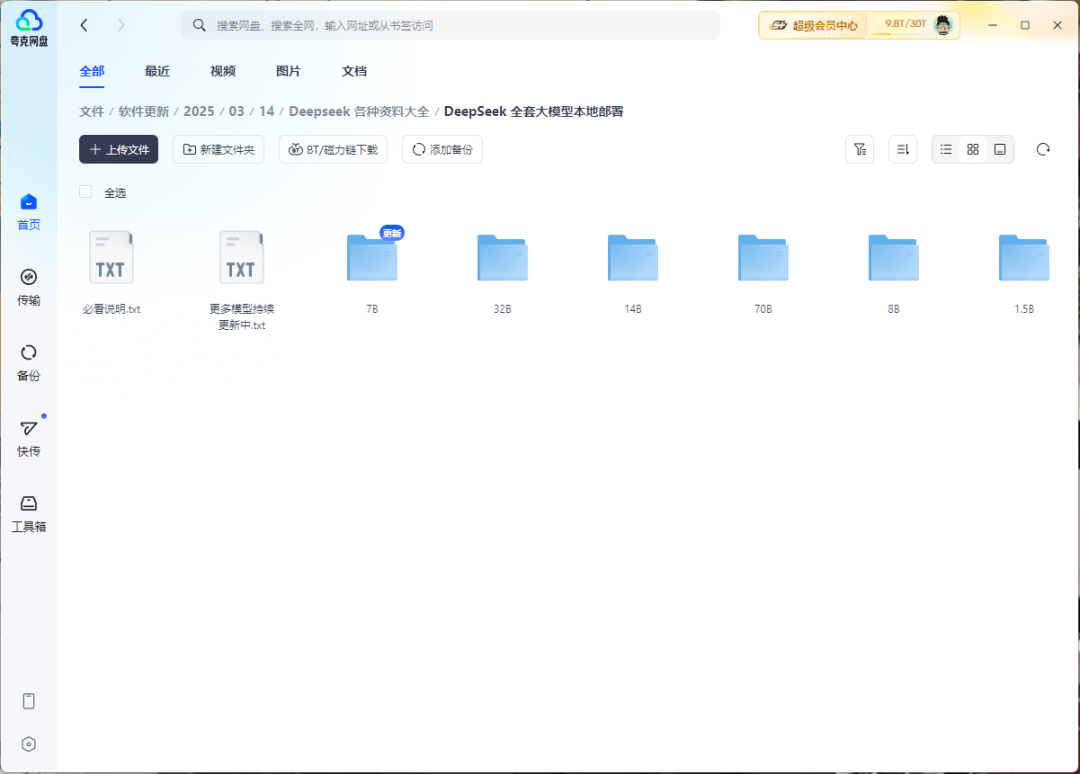Go to 03 in the breadcrumb
Image resolution: width=1080 pixels, height=774 pixels.
[236, 112]
